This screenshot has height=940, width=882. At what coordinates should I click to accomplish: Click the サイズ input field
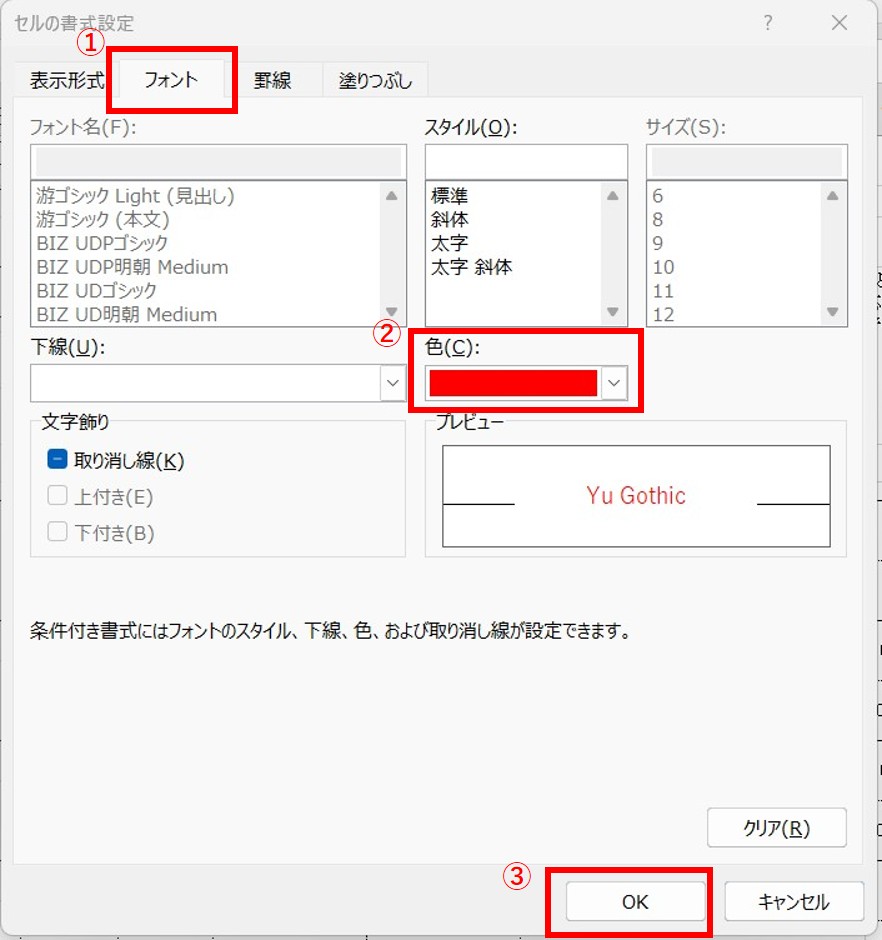point(746,162)
